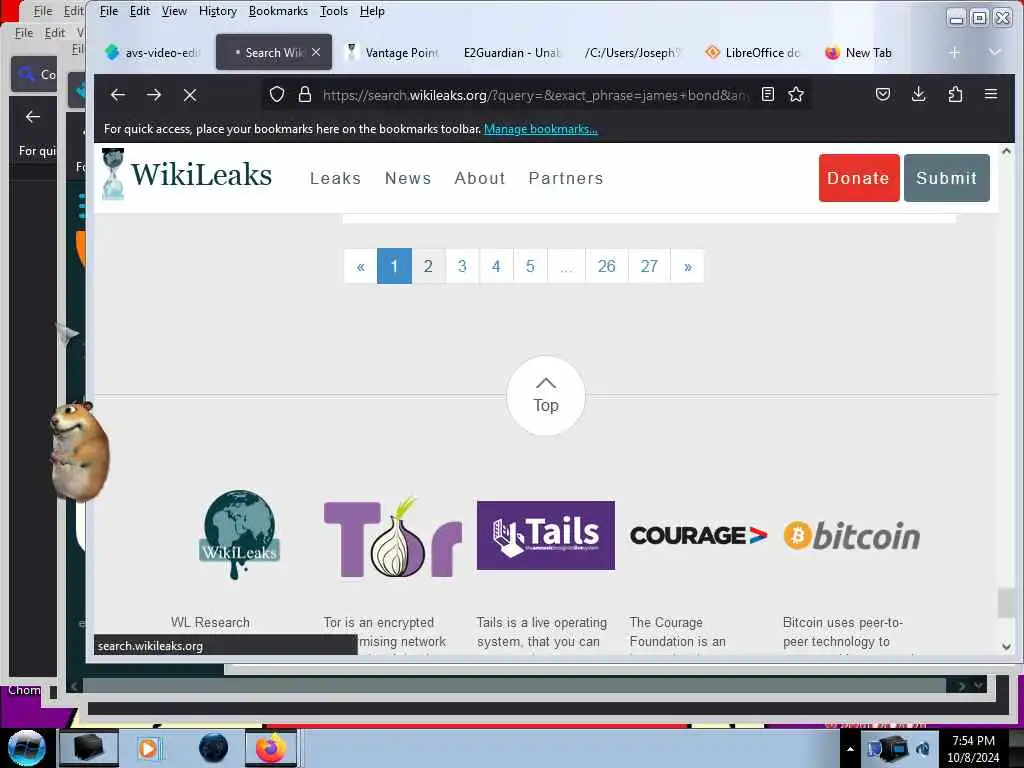Screen dimensions: 1024x768
Task: Go to results page 5
Action: [530, 266]
